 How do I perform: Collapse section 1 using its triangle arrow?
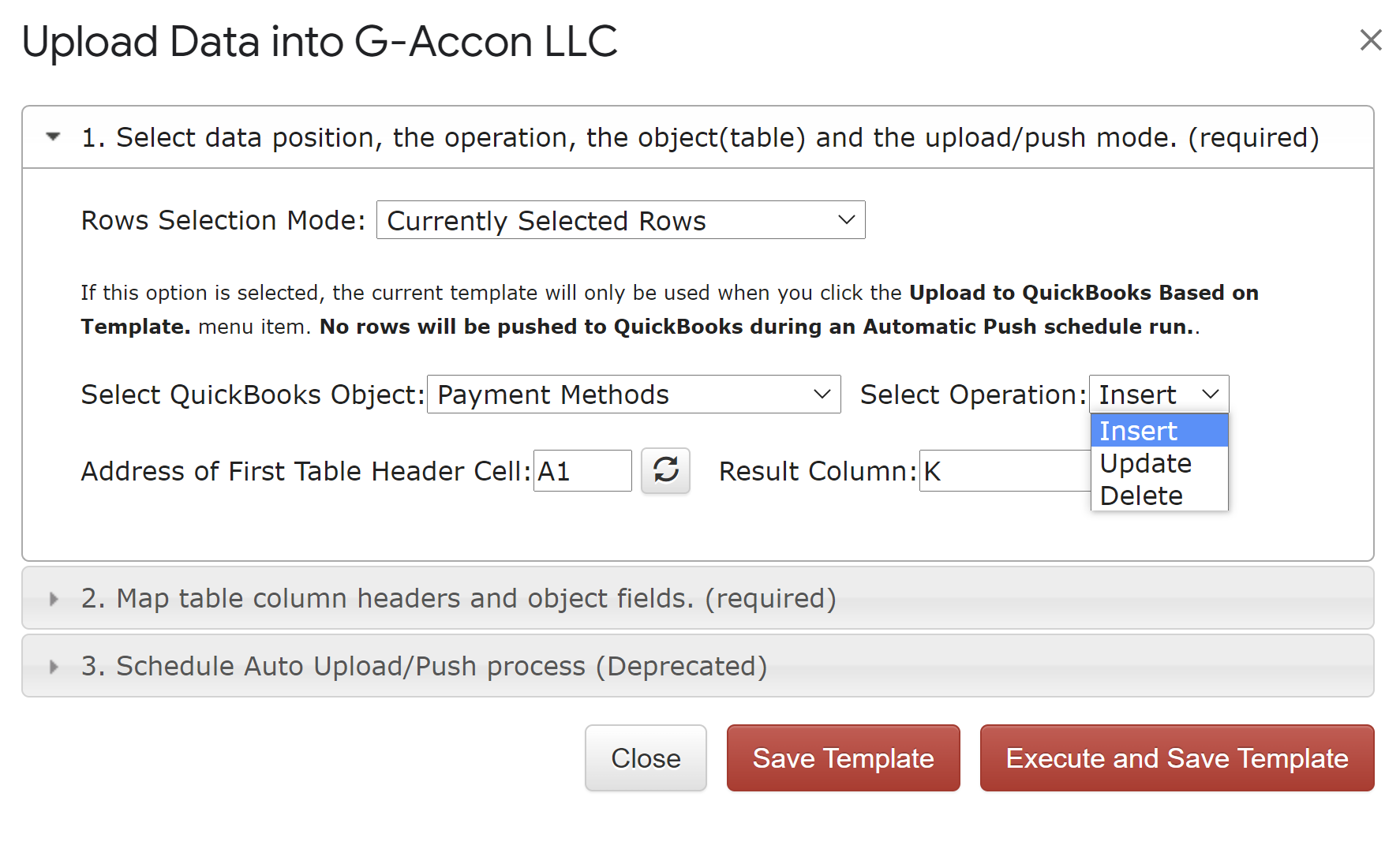coord(54,137)
